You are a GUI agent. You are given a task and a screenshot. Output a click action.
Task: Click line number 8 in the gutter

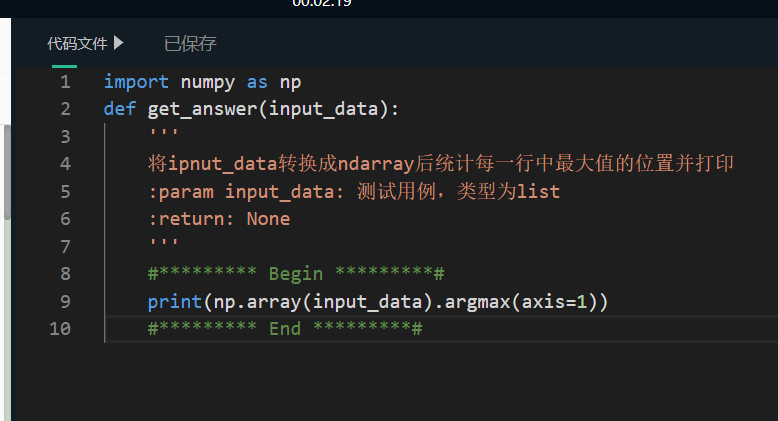65,274
